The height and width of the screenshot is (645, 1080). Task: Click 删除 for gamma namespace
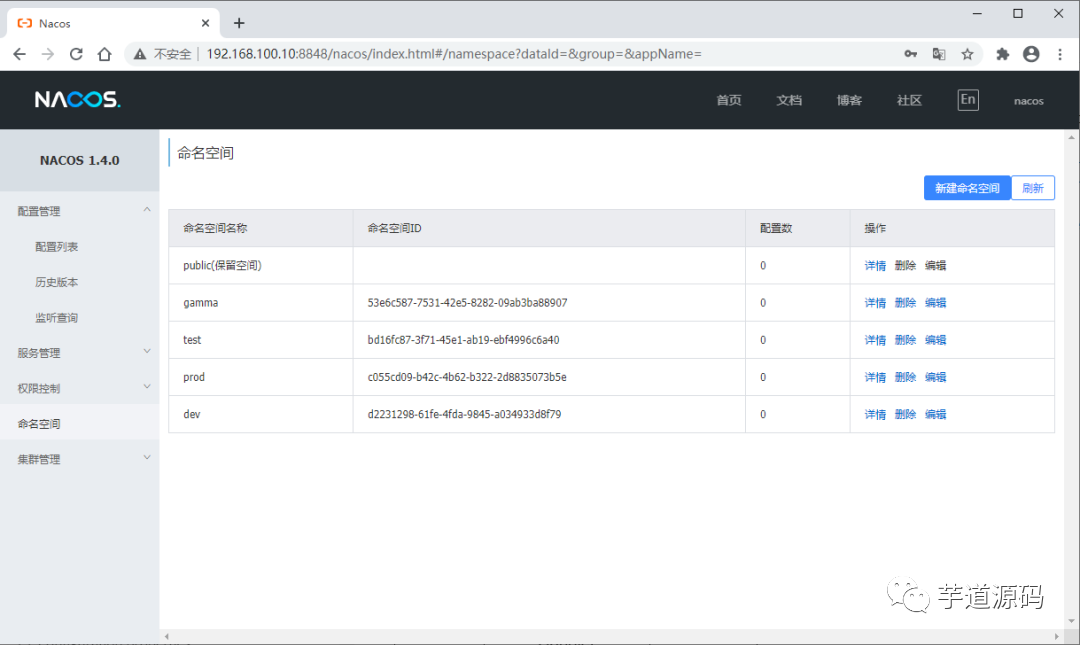[x=905, y=303]
